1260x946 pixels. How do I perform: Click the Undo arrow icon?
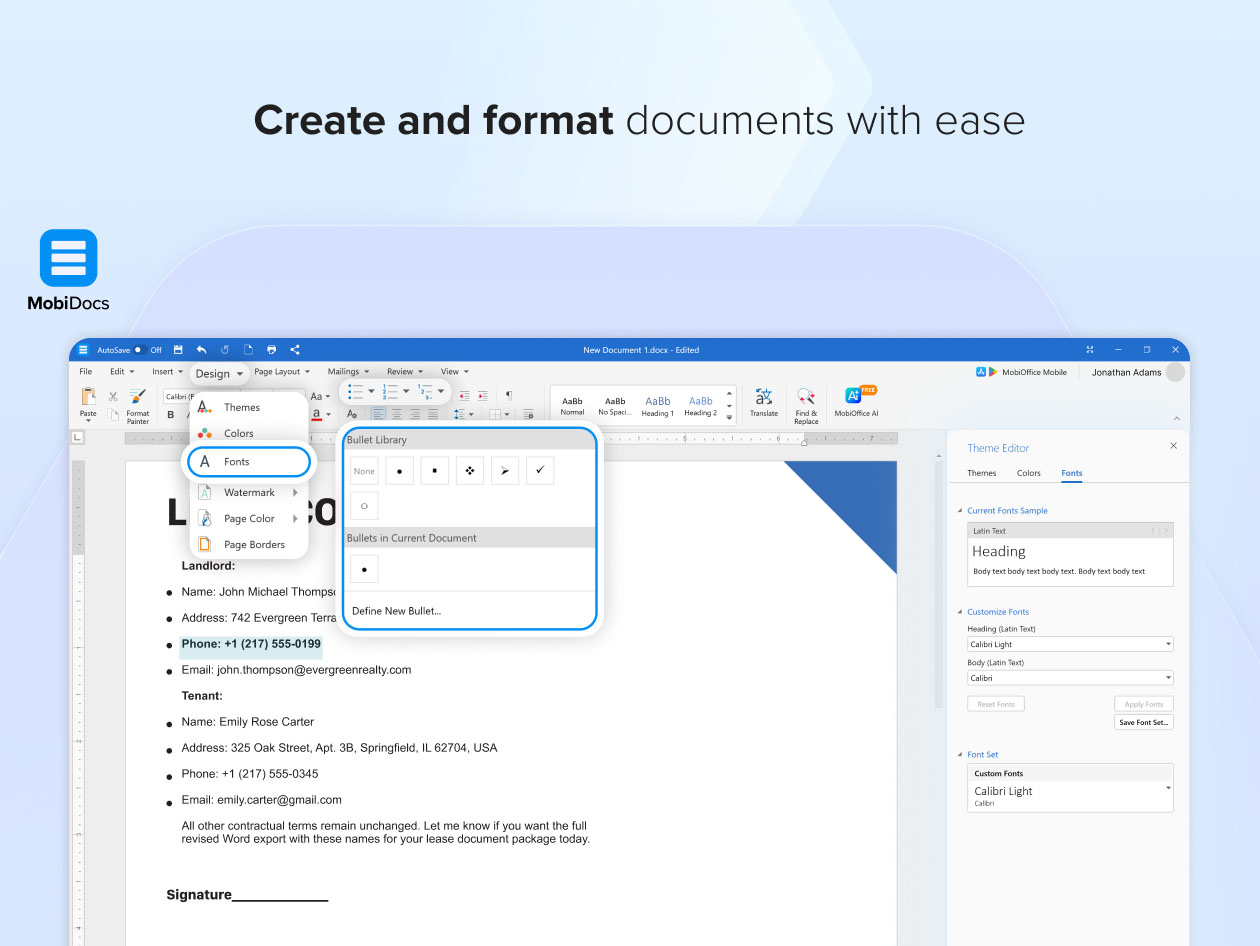pos(201,350)
